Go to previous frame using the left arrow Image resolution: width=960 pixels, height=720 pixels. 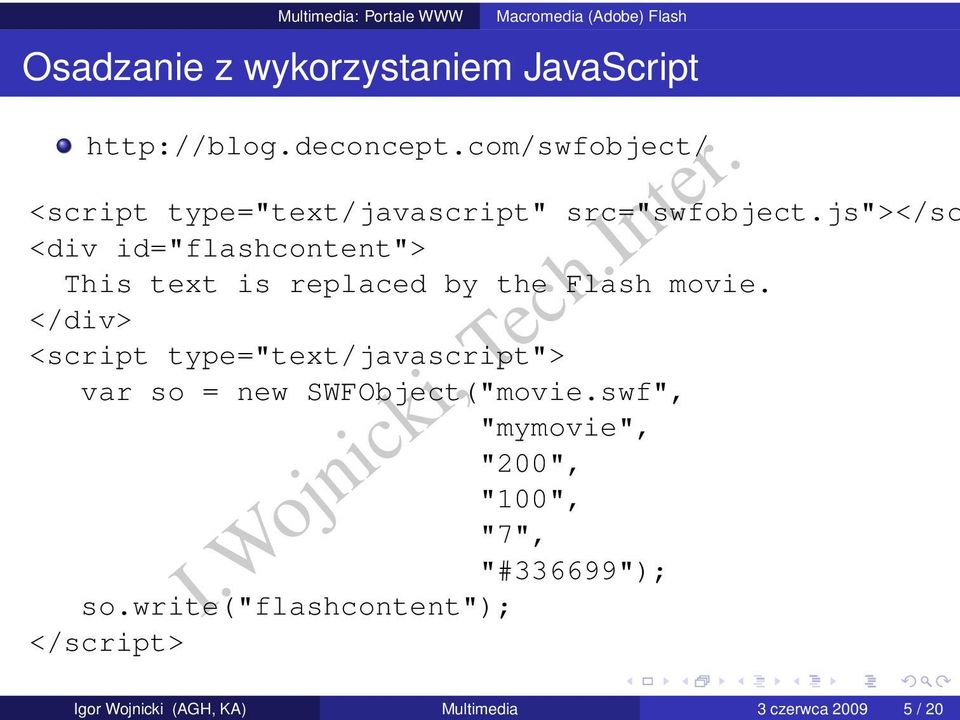click(x=685, y=681)
